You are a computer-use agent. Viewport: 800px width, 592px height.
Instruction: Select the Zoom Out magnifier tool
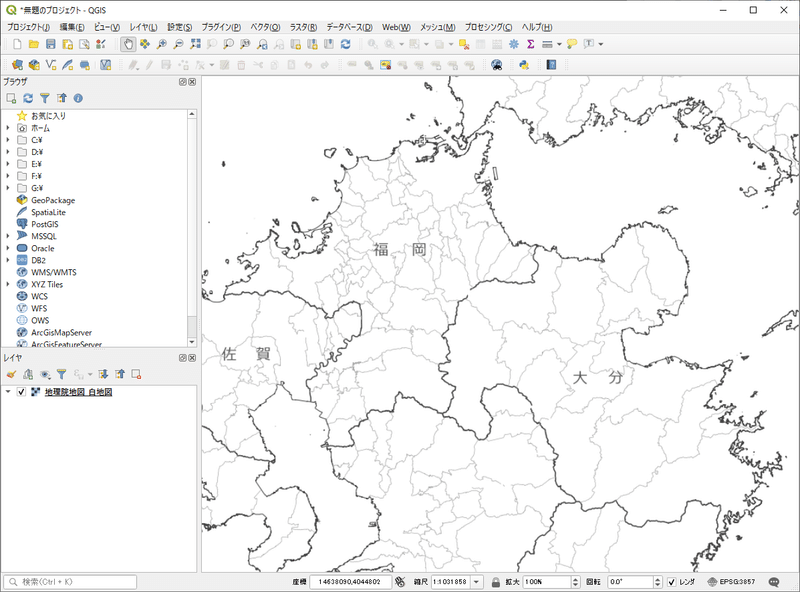click(x=179, y=44)
